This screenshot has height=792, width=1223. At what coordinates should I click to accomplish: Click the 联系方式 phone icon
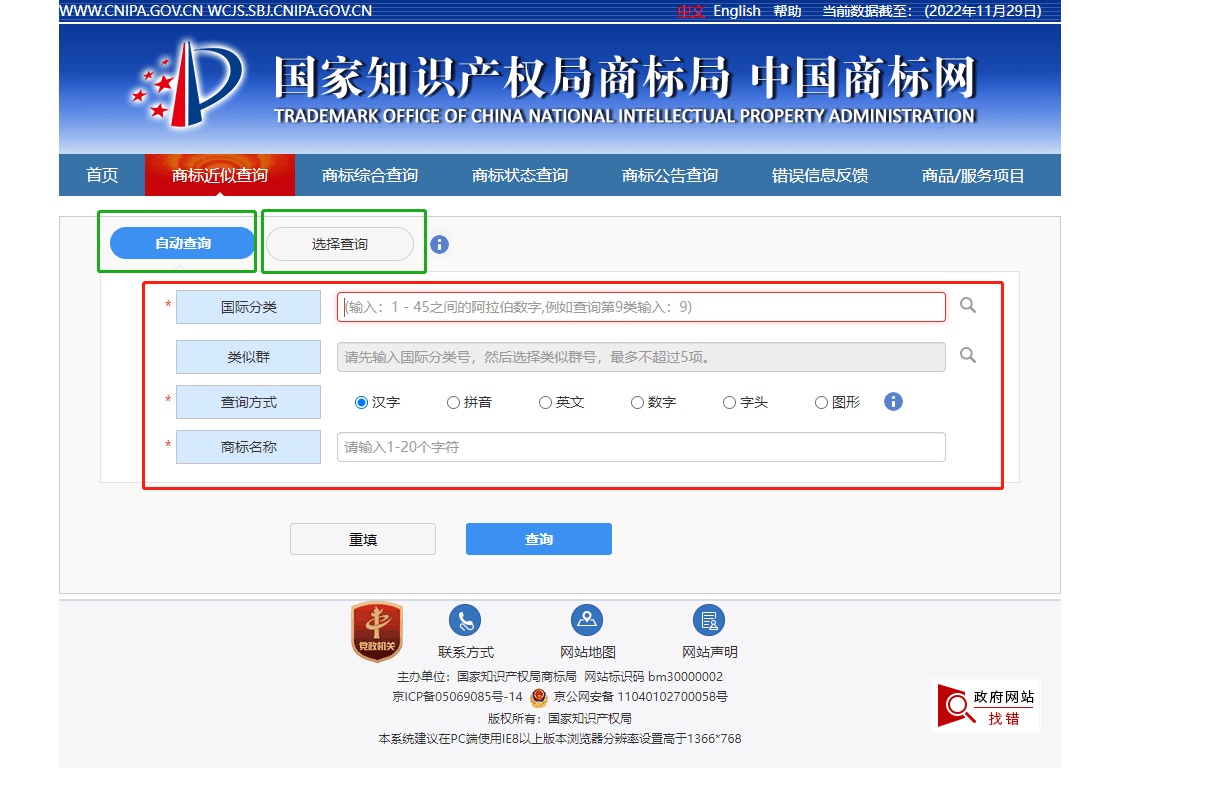point(465,620)
